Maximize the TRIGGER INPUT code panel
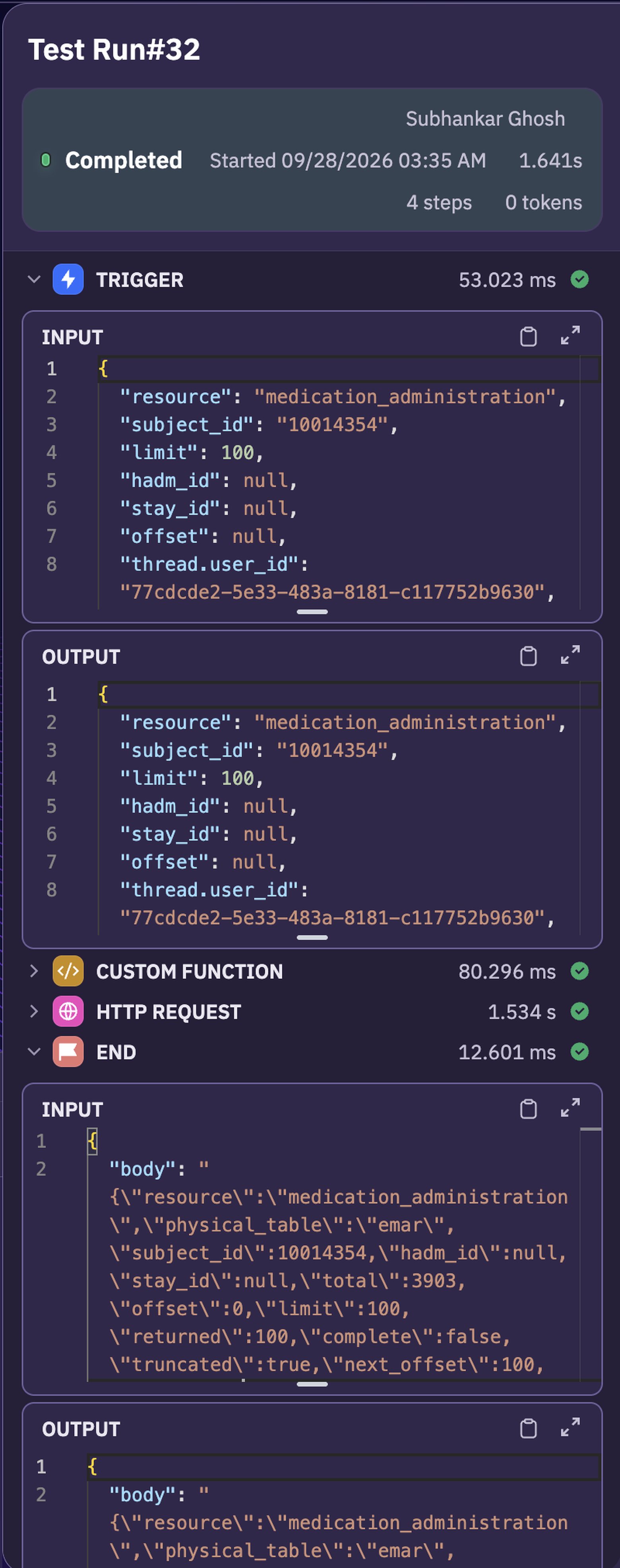Image resolution: width=620 pixels, height=1568 pixels. (570, 335)
